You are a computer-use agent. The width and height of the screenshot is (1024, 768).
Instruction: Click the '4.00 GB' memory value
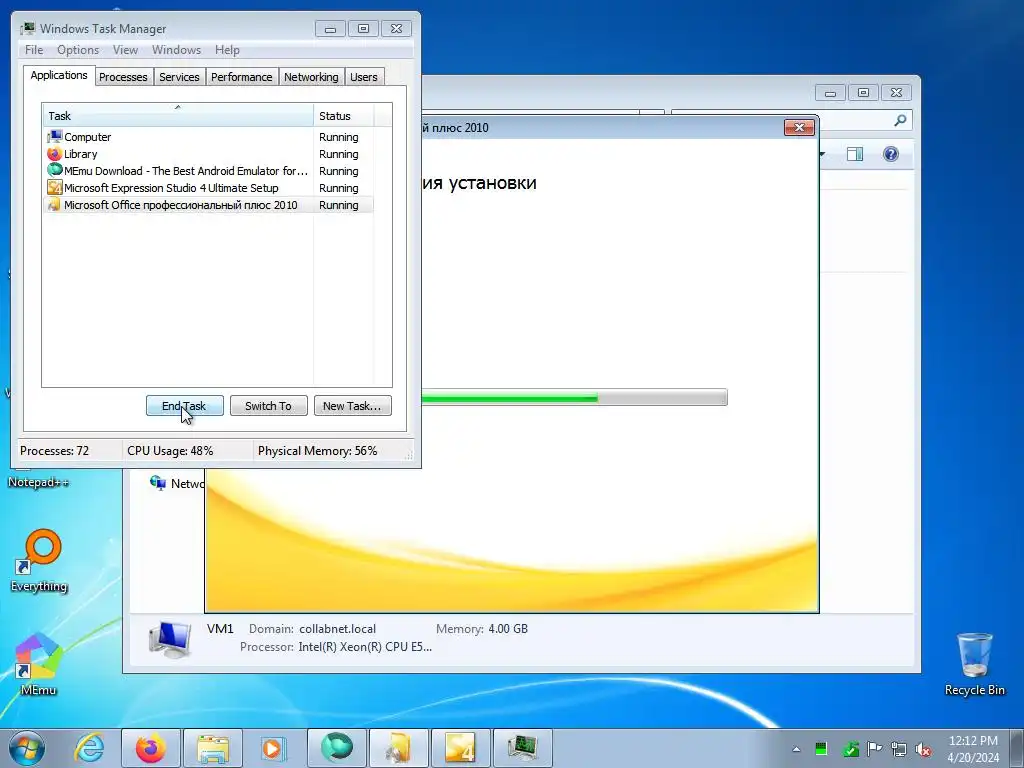508,629
